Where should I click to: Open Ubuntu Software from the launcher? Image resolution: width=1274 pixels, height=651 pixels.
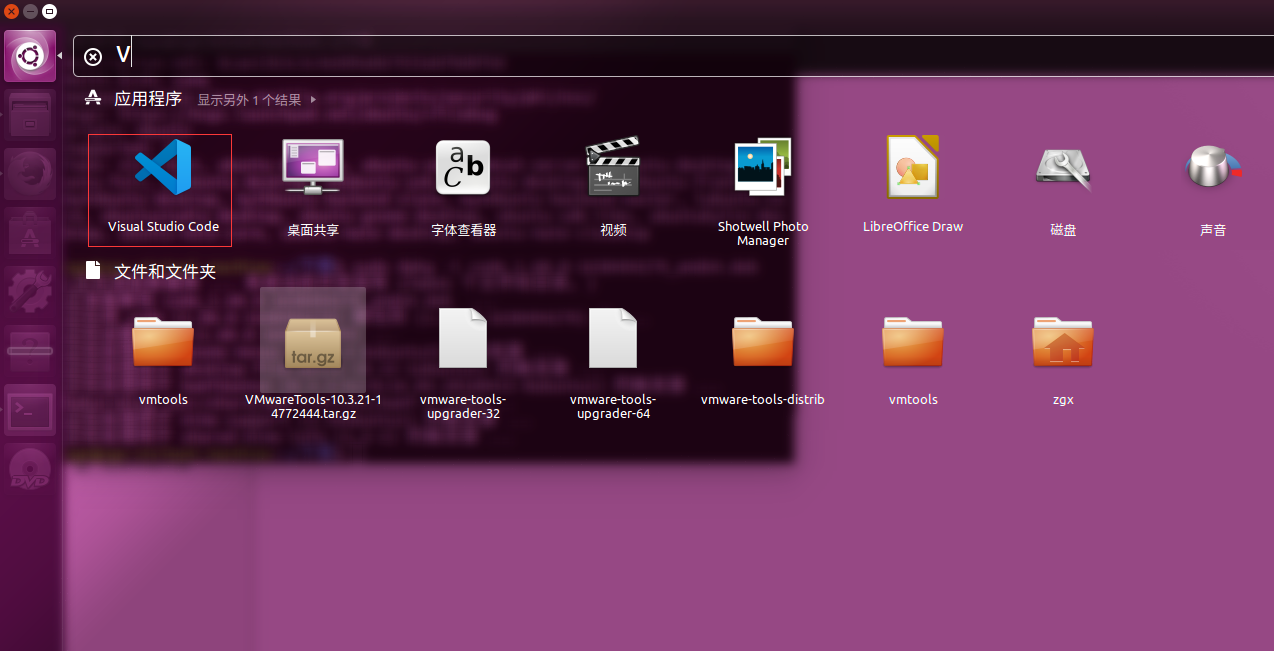(30, 234)
